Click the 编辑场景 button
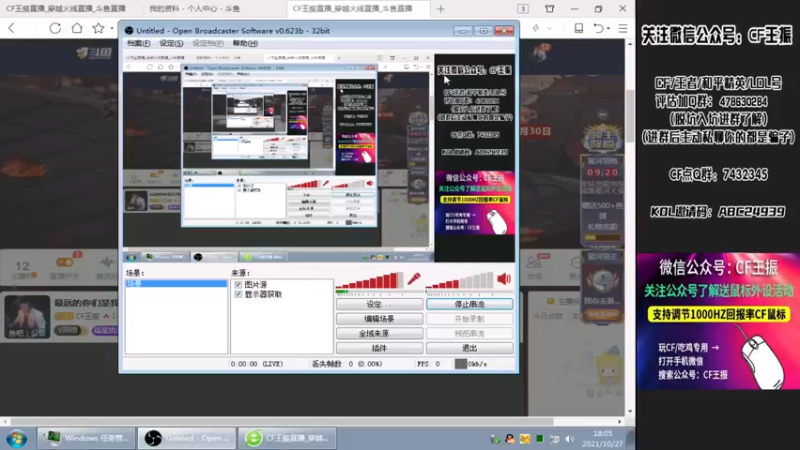Viewport: 800px width, 450px height. click(x=379, y=319)
